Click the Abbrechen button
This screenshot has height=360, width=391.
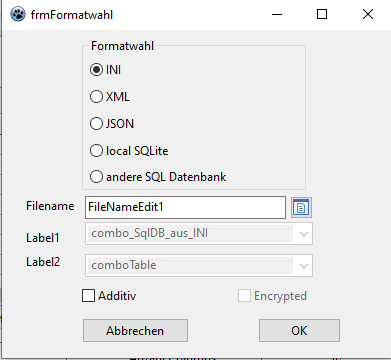(x=135, y=331)
